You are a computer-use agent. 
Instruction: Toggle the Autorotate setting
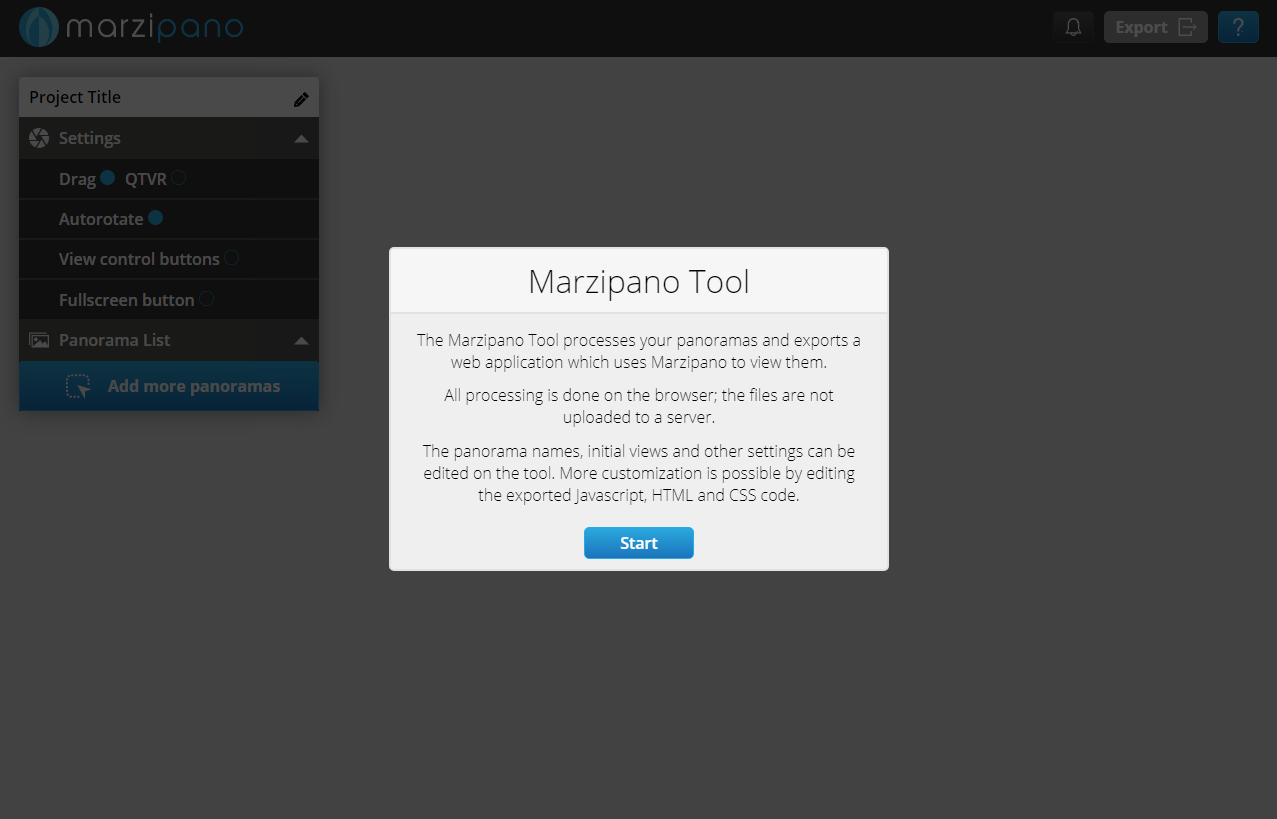[155, 218]
